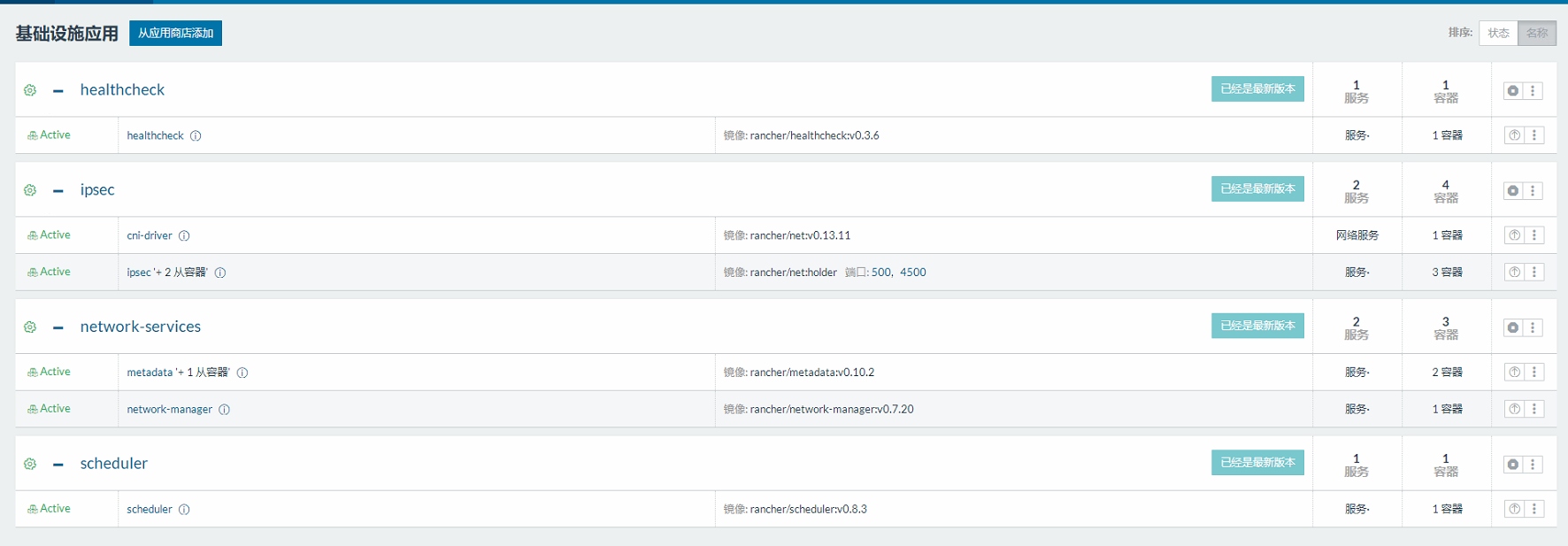The height and width of the screenshot is (546, 1568).
Task: Click the info icon next to healthcheck service
Action: click(x=196, y=136)
